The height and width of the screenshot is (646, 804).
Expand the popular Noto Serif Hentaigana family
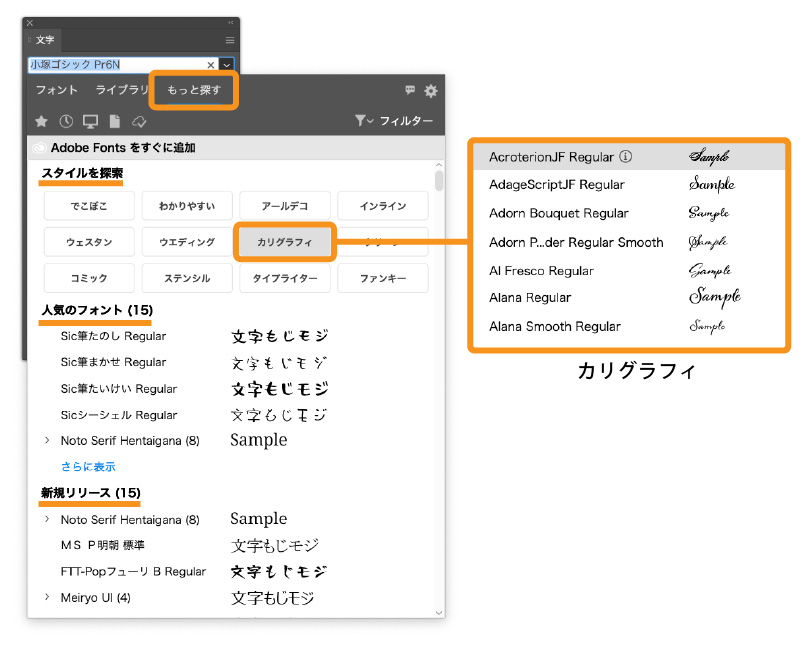click(47, 440)
